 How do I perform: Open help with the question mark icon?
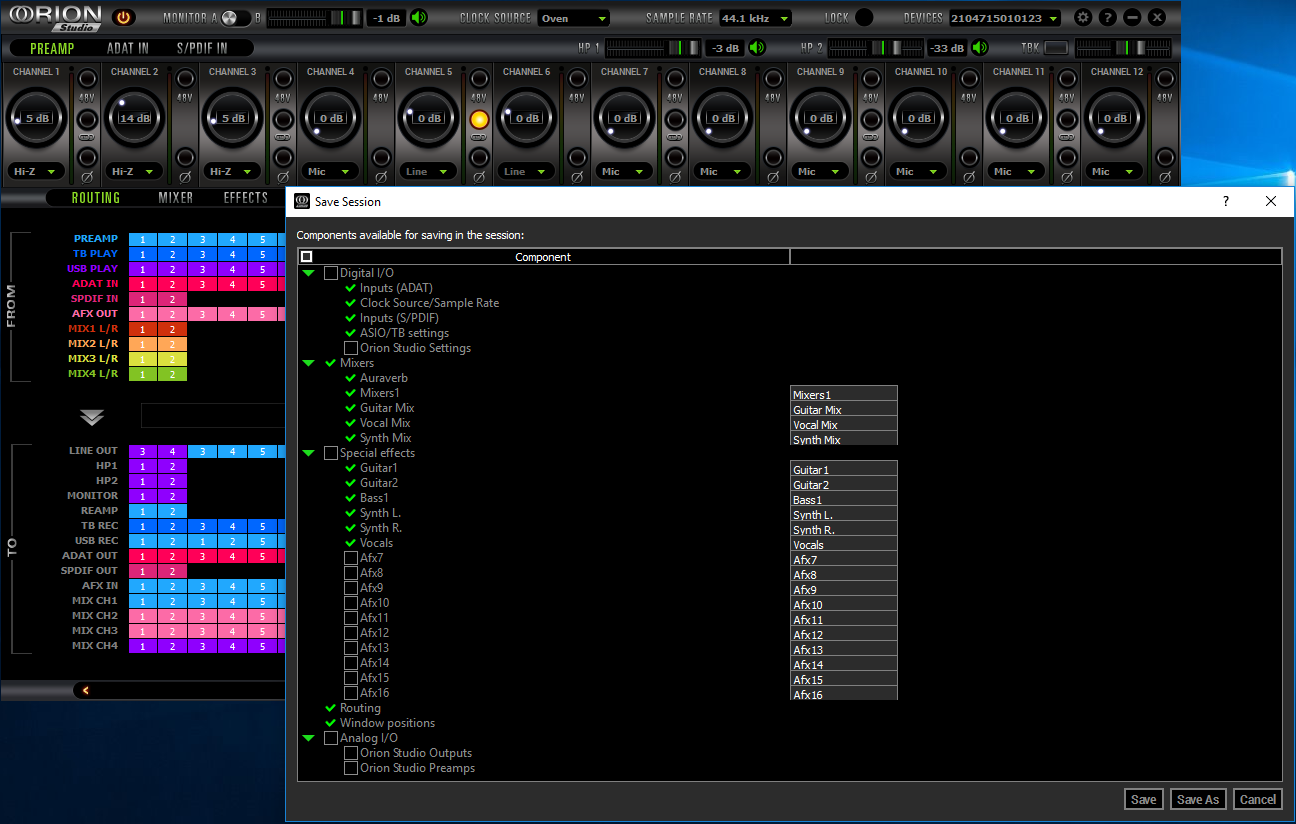click(1107, 18)
